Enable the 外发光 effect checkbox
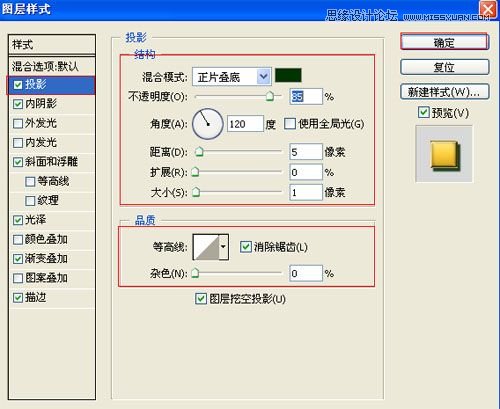Screen dimensions: 500x409 18,124
